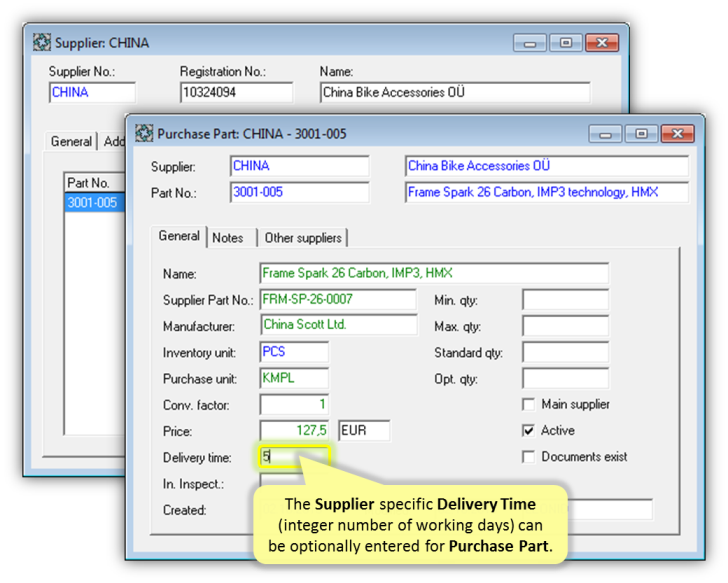Click the EUR currency field
The width and height of the screenshot is (728, 583).
[x=364, y=431]
